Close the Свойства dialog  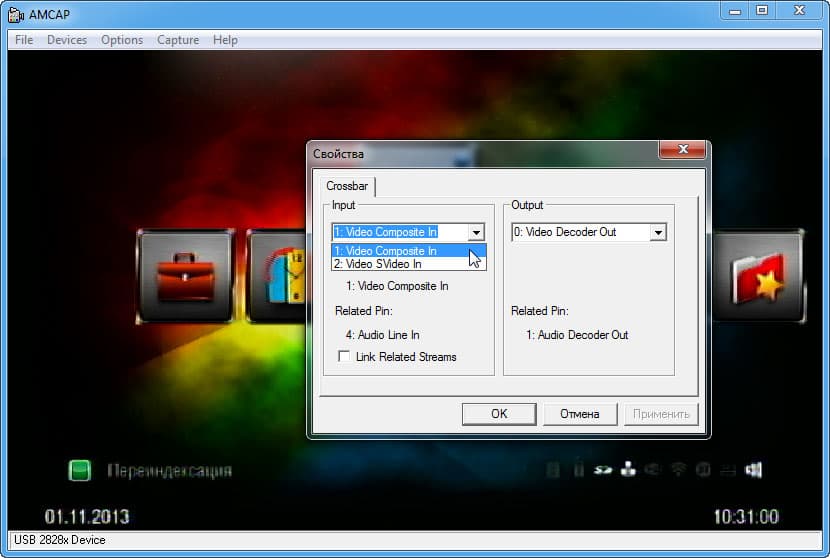tap(682, 149)
